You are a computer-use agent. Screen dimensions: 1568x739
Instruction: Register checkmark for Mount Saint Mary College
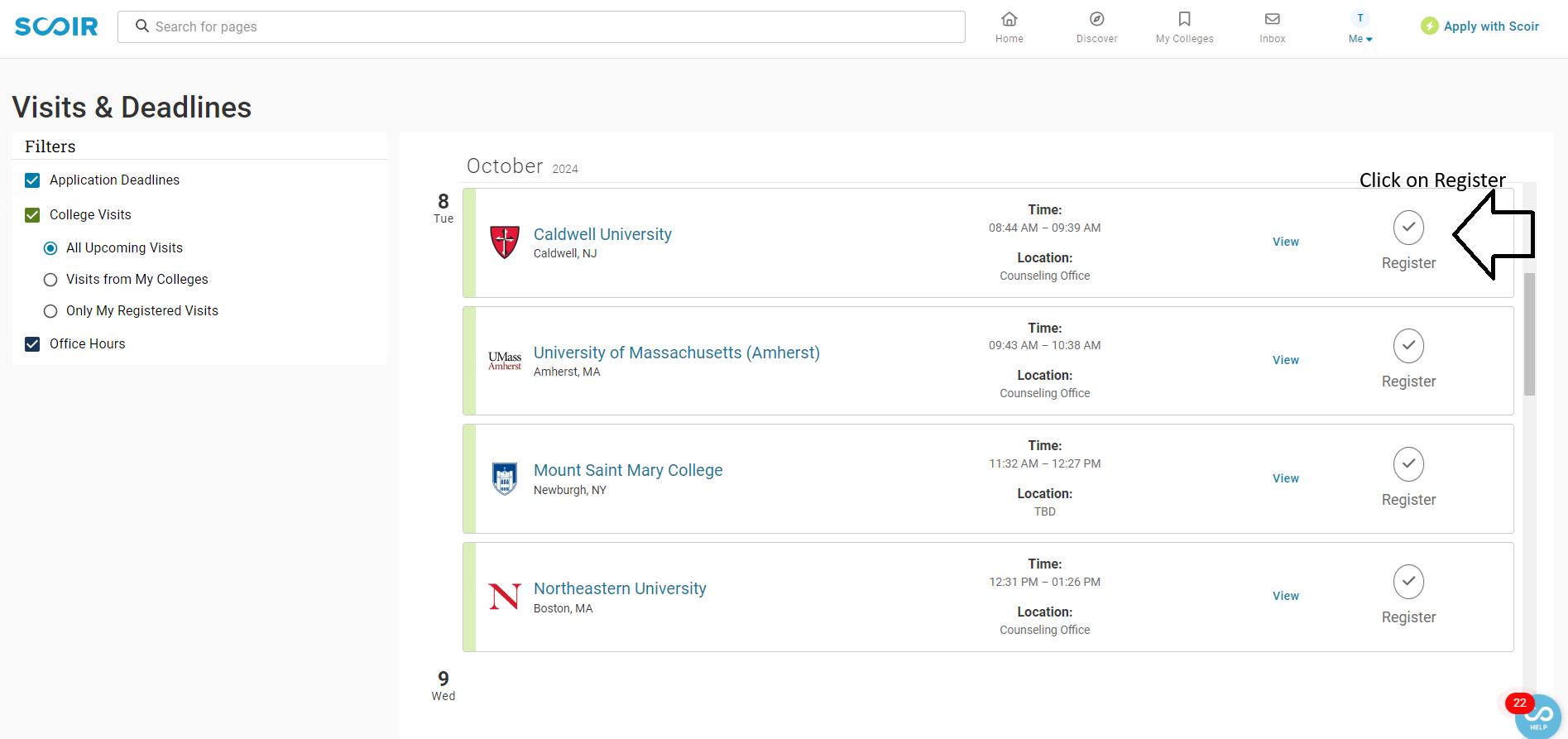coord(1408,464)
